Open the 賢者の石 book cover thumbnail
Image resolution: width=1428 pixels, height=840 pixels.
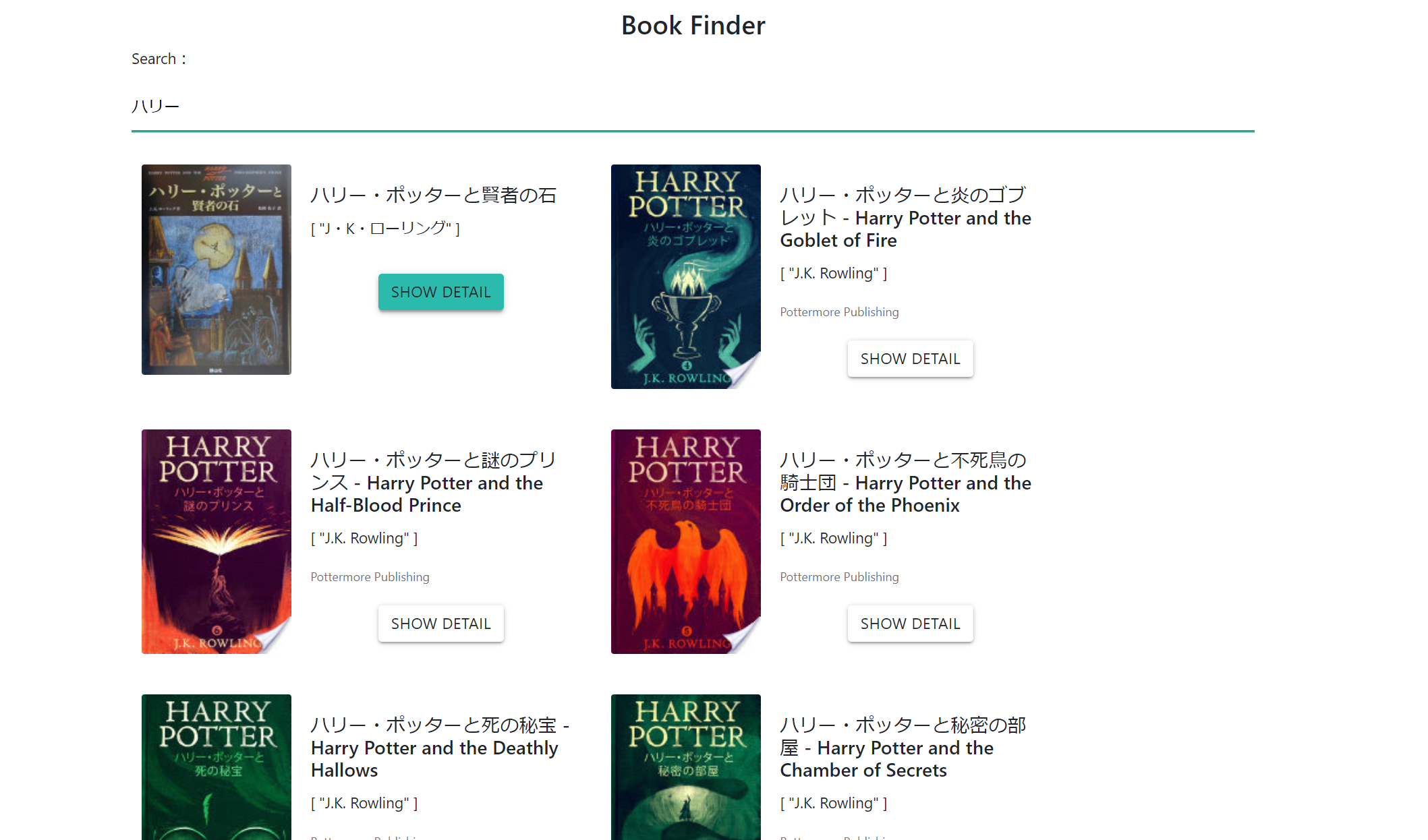(x=217, y=270)
